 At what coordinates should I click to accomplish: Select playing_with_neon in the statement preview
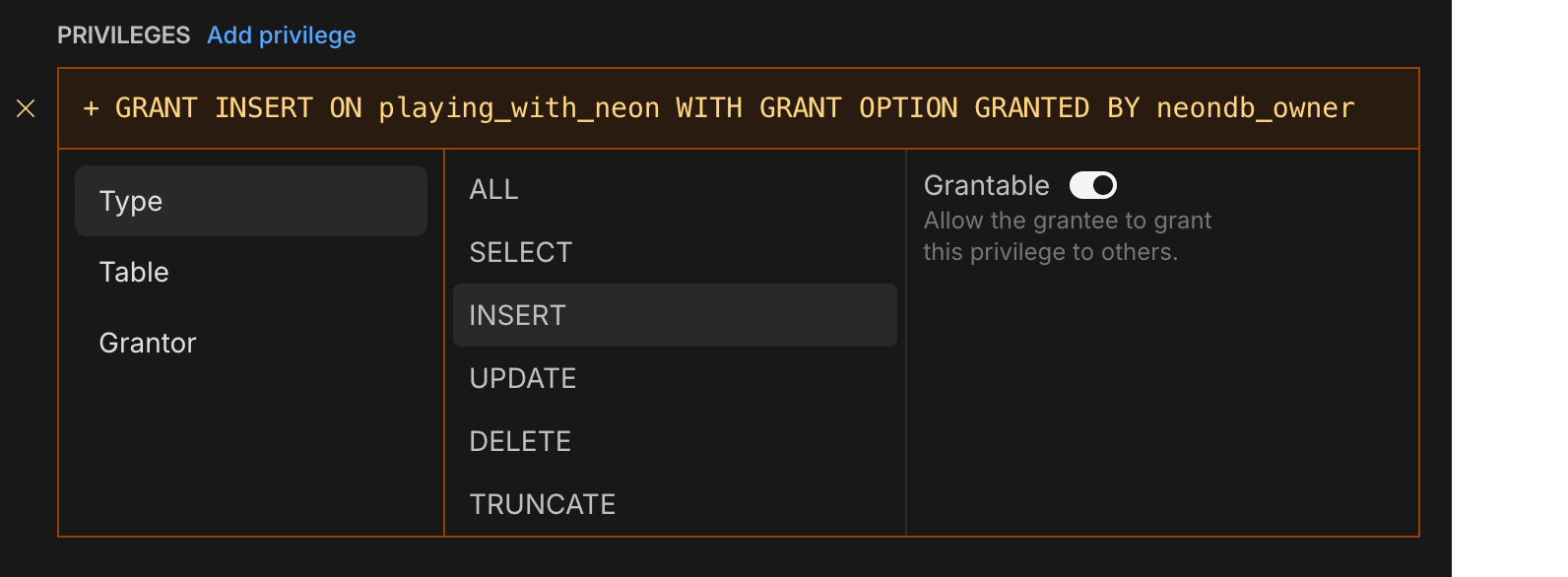(518, 107)
